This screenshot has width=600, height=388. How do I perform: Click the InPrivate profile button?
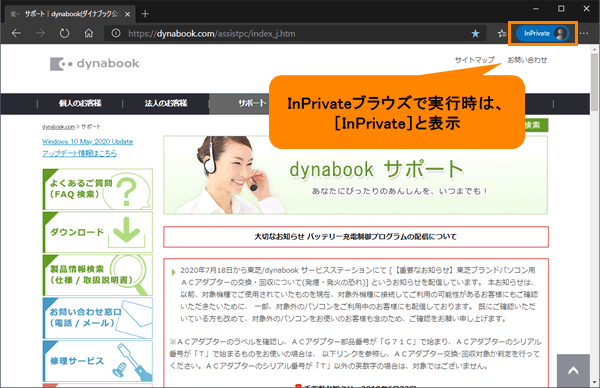click(x=542, y=33)
